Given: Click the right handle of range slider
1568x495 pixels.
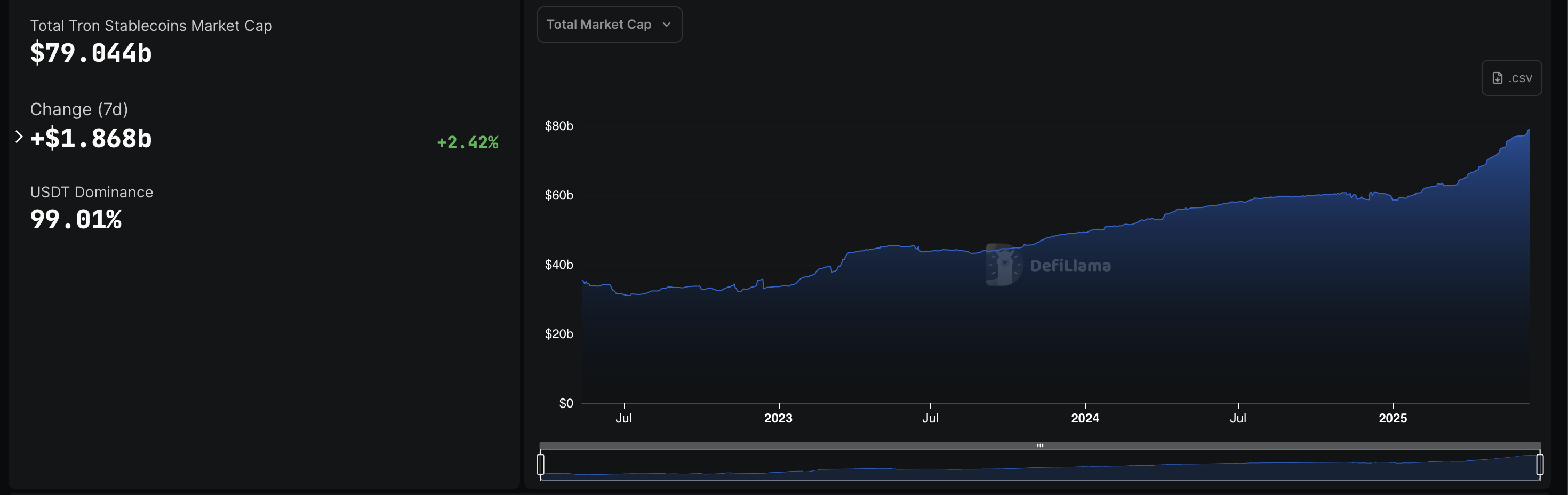Looking at the screenshot, I should click(x=1539, y=465).
